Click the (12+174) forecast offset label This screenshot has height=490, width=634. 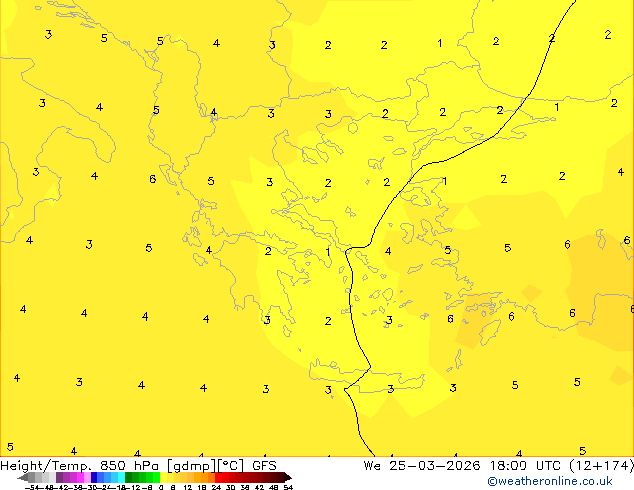click(601, 466)
